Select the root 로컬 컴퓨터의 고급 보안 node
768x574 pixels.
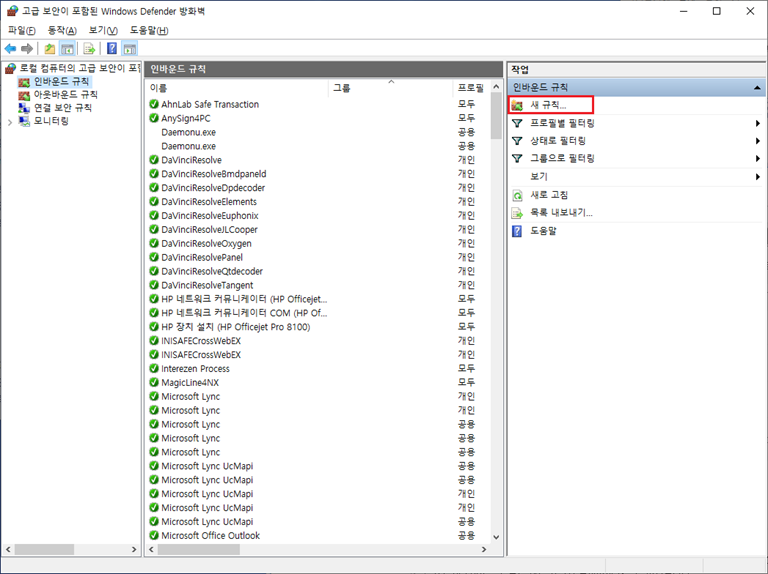click(x=79, y=68)
